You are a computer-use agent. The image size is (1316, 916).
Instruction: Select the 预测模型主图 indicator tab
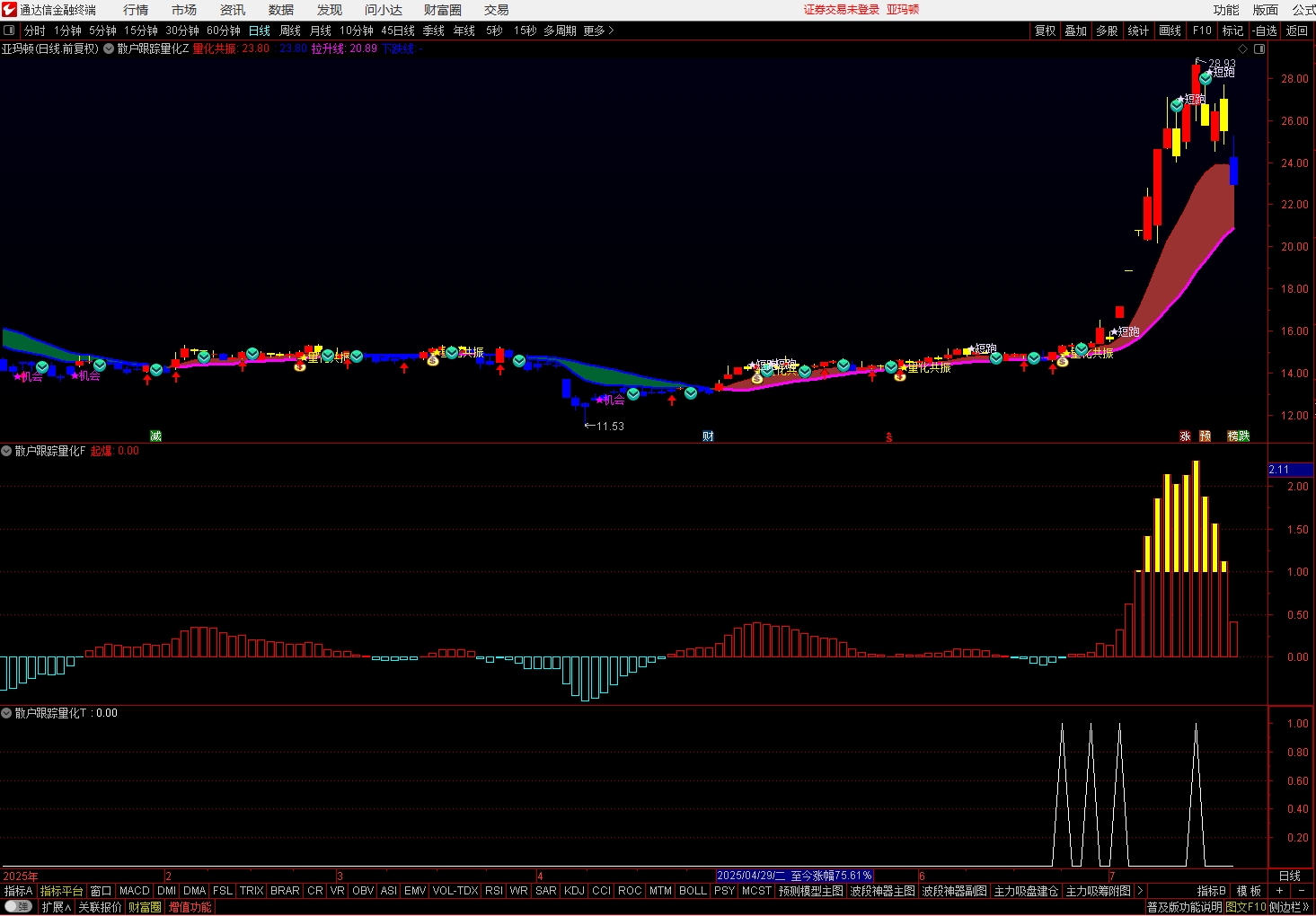[x=811, y=891]
